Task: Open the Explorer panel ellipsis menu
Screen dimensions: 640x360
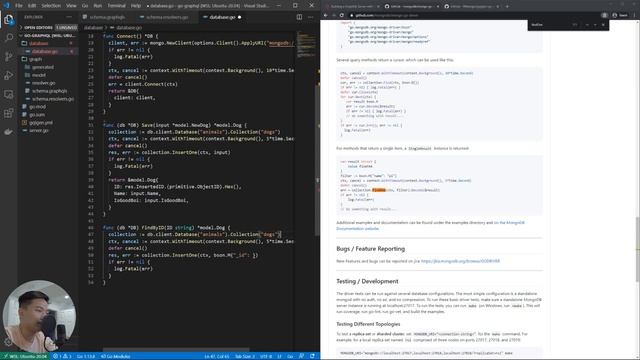Action: pyautogui.click(x=69, y=17)
